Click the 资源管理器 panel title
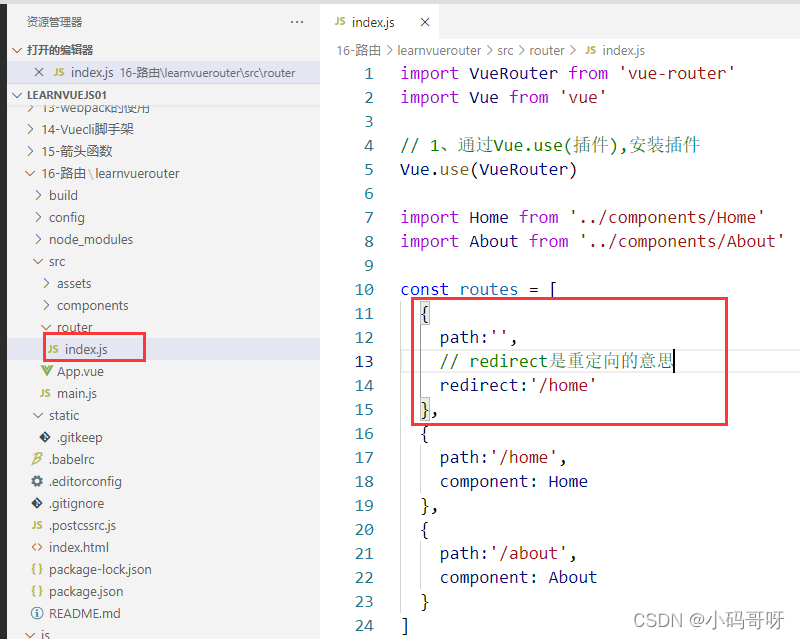The width and height of the screenshot is (800, 639). pyautogui.click(x=55, y=22)
